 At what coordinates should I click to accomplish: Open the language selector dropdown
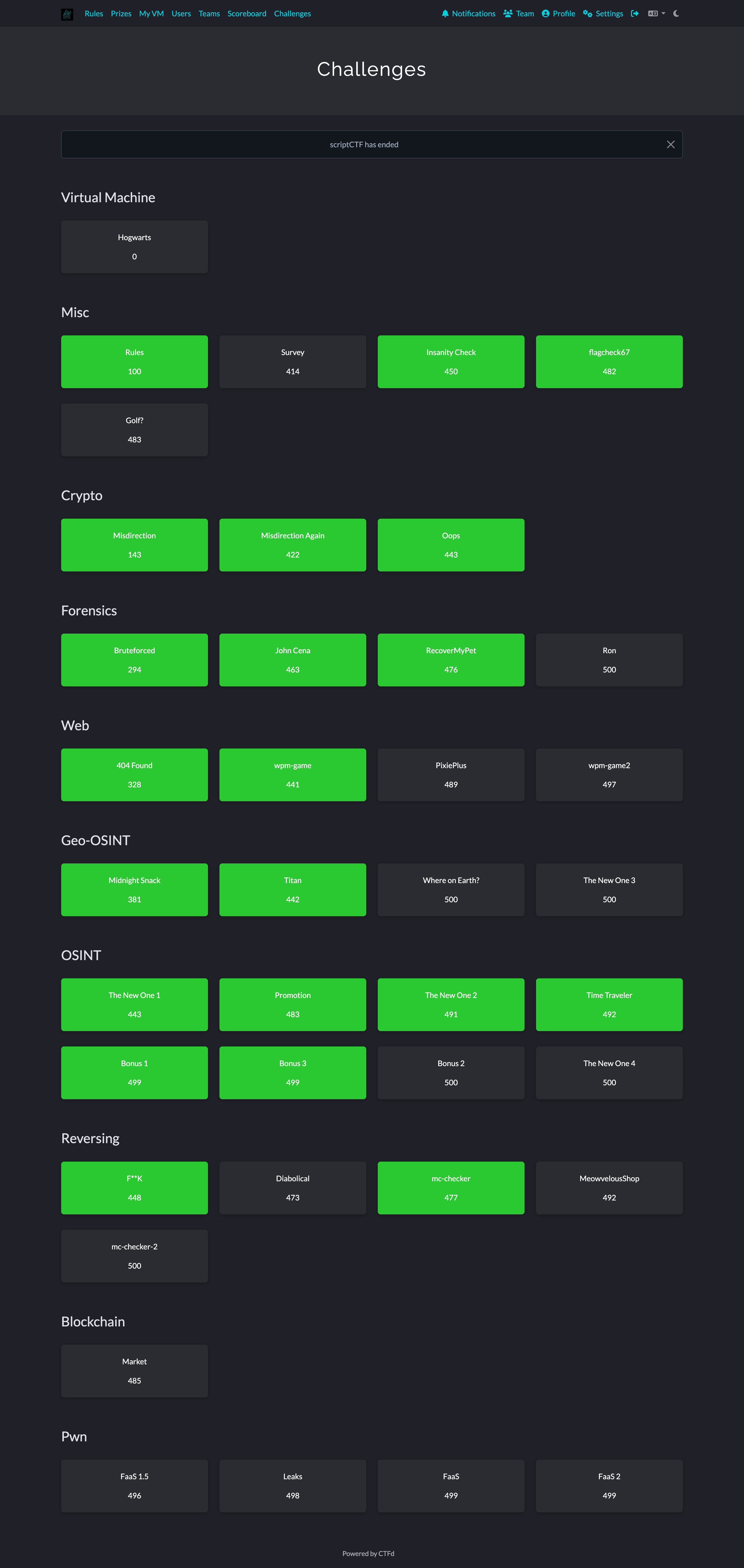(656, 13)
